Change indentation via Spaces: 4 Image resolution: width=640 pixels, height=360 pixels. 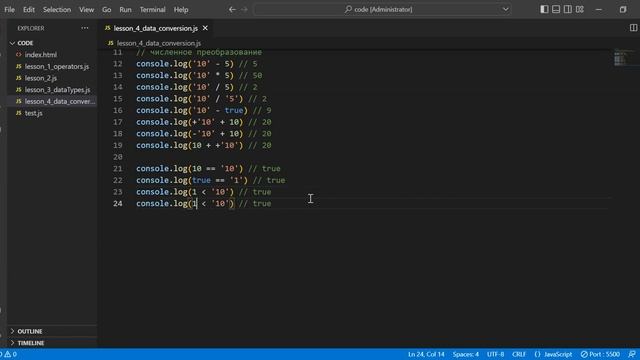pyautogui.click(x=465, y=354)
